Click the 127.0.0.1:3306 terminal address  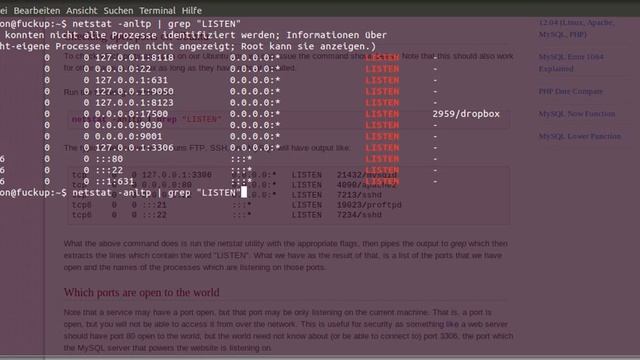(x=134, y=147)
